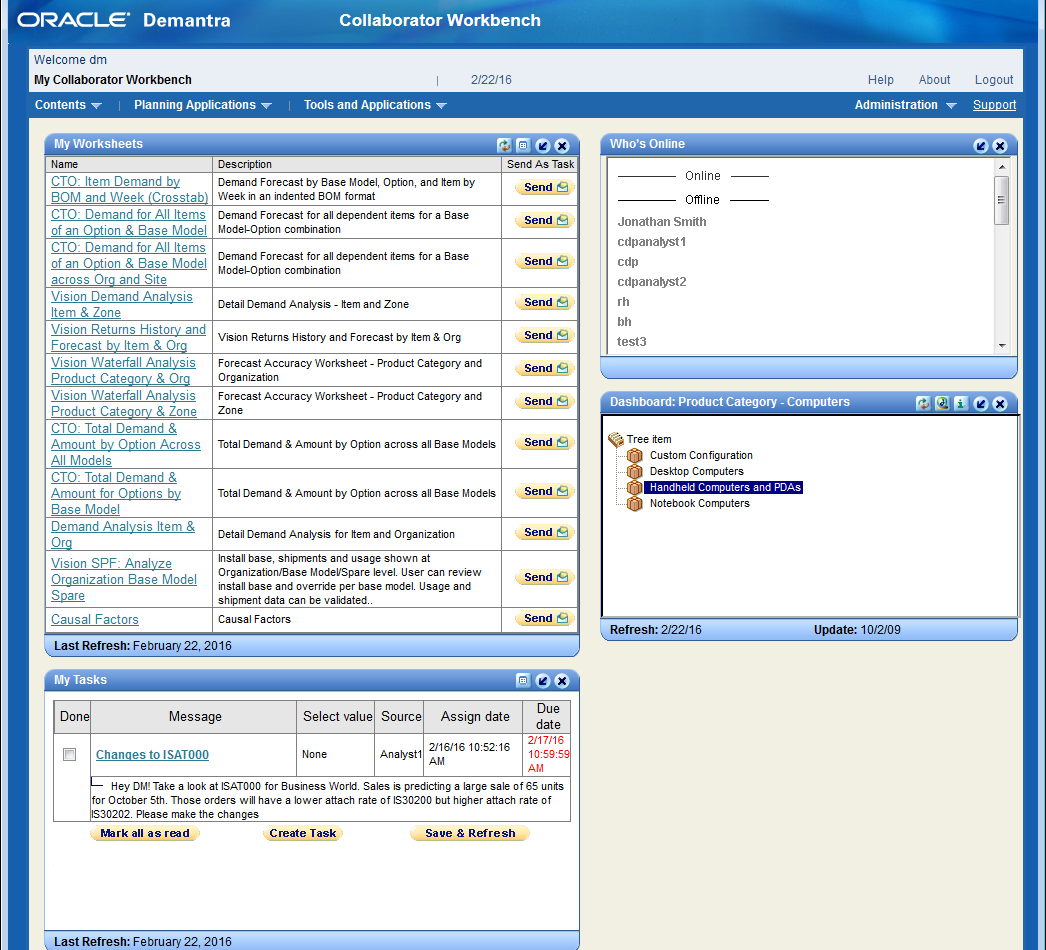Select Handheld Computers and PDAs tree item

[724, 488]
